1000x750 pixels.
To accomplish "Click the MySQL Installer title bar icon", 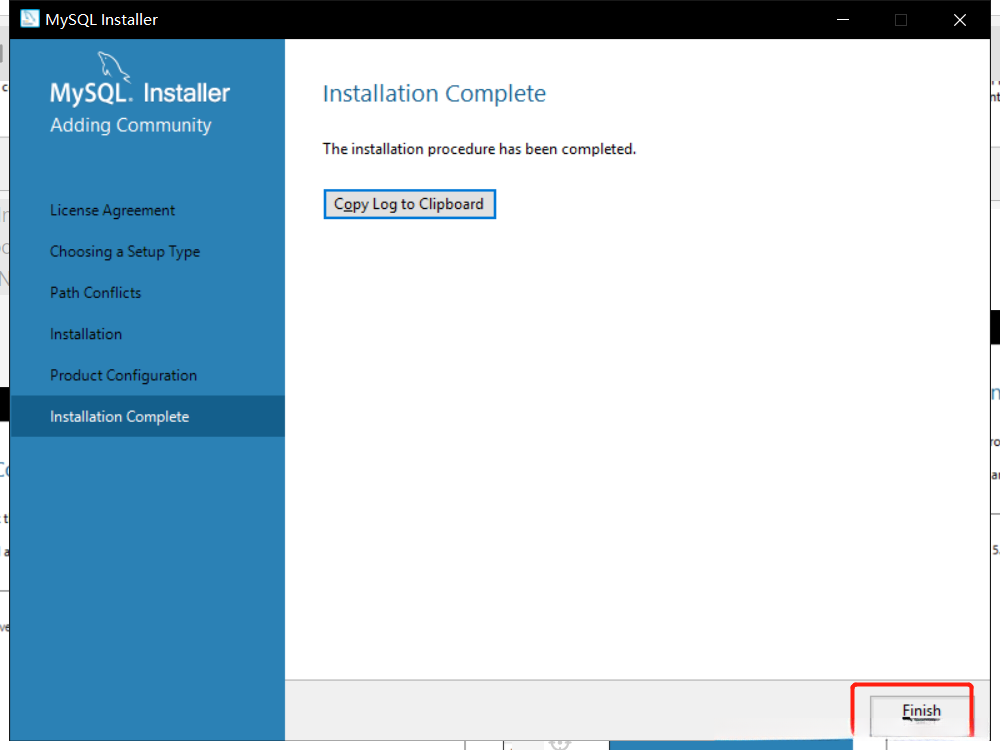I will click(29, 19).
